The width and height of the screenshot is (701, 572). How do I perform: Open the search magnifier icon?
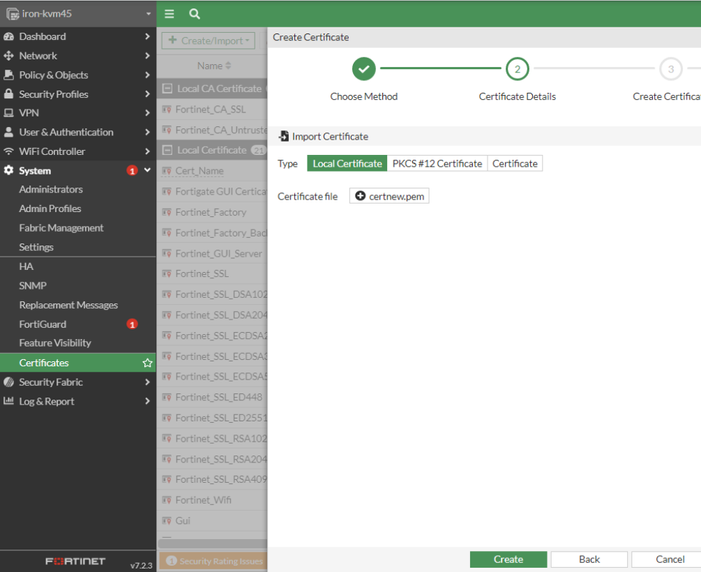[x=194, y=14]
